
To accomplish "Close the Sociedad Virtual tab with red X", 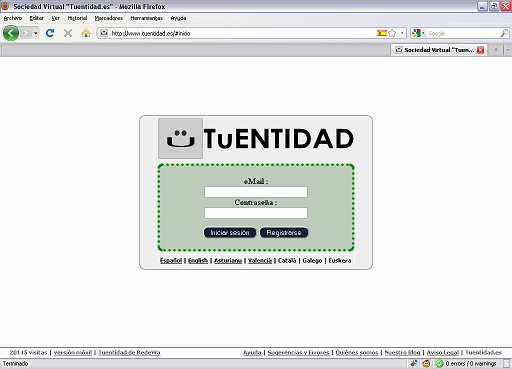I will point(480,50).
